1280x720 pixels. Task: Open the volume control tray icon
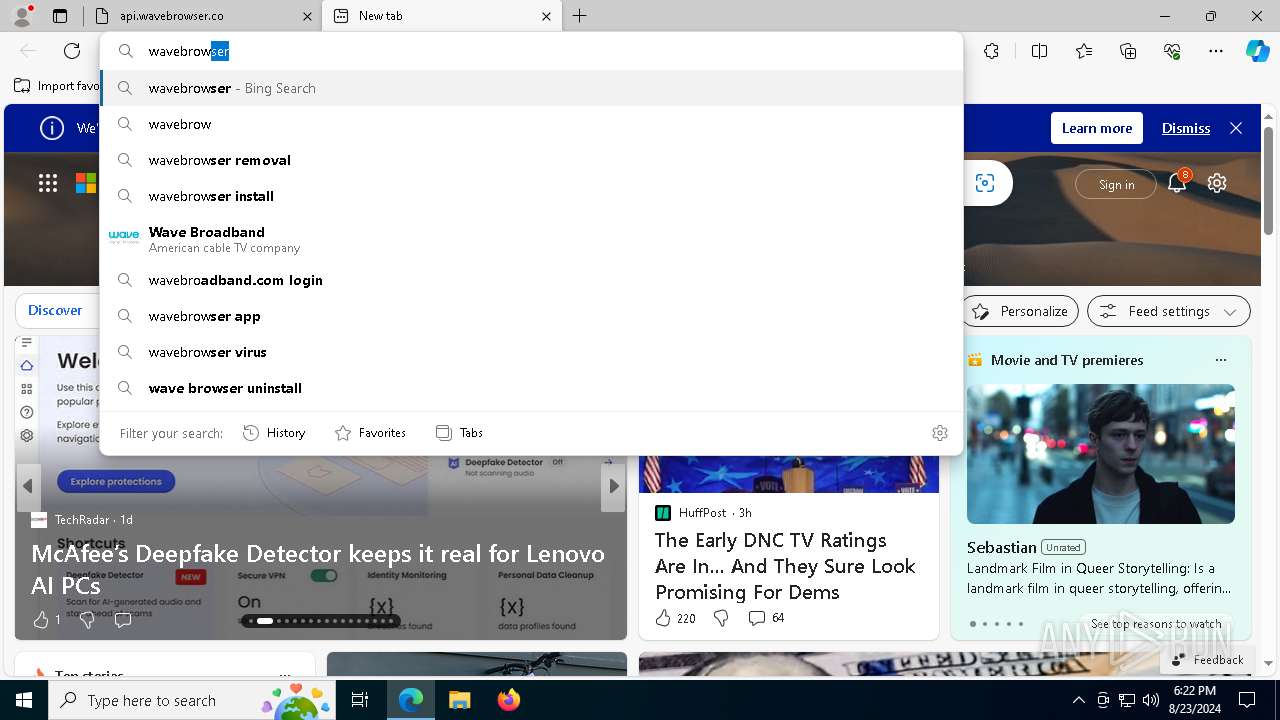point(1151,700)
